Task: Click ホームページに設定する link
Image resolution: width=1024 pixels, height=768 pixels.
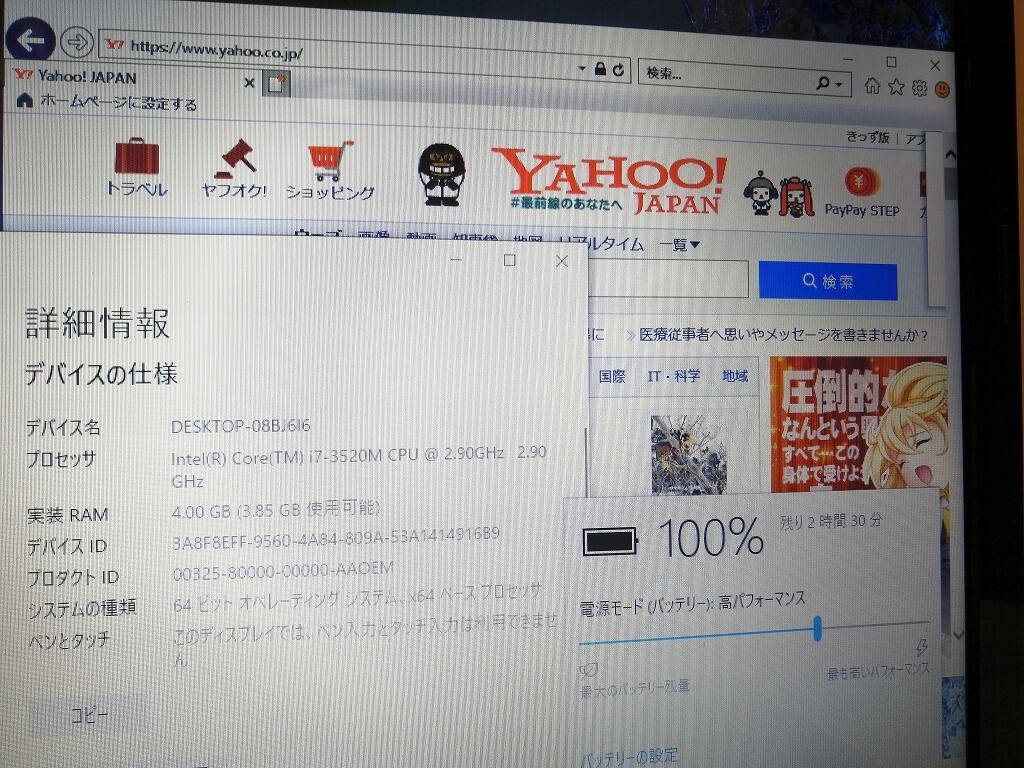Action: click(118, 102)
